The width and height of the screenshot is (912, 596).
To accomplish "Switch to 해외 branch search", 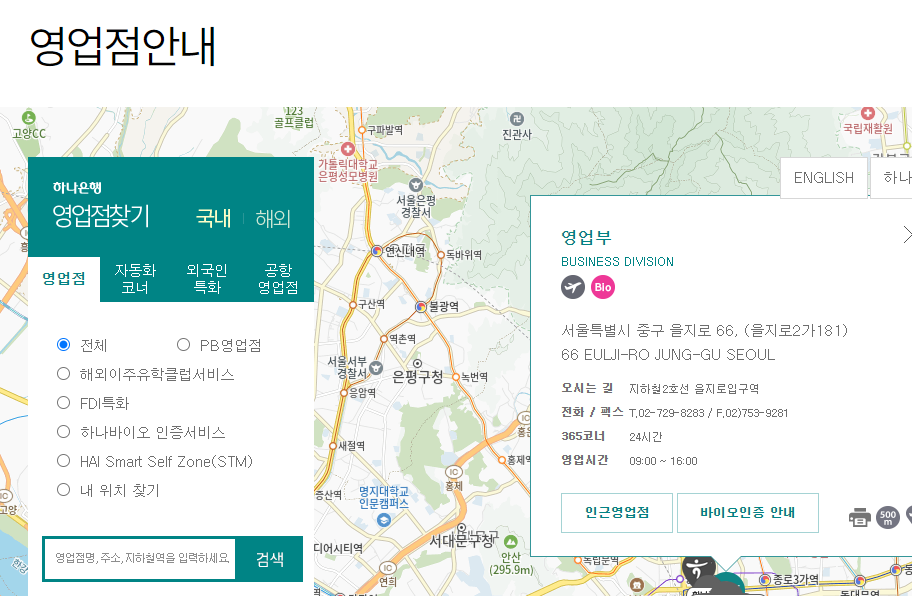I will 273,219.
